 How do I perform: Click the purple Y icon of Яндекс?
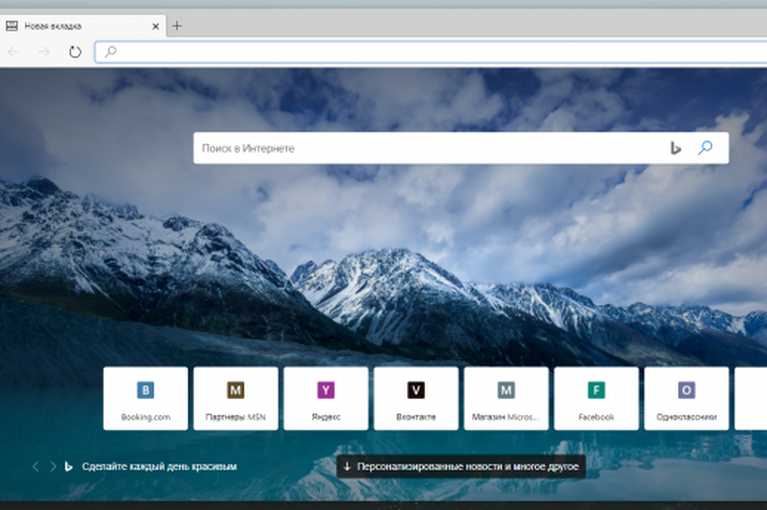click(326, 390)
